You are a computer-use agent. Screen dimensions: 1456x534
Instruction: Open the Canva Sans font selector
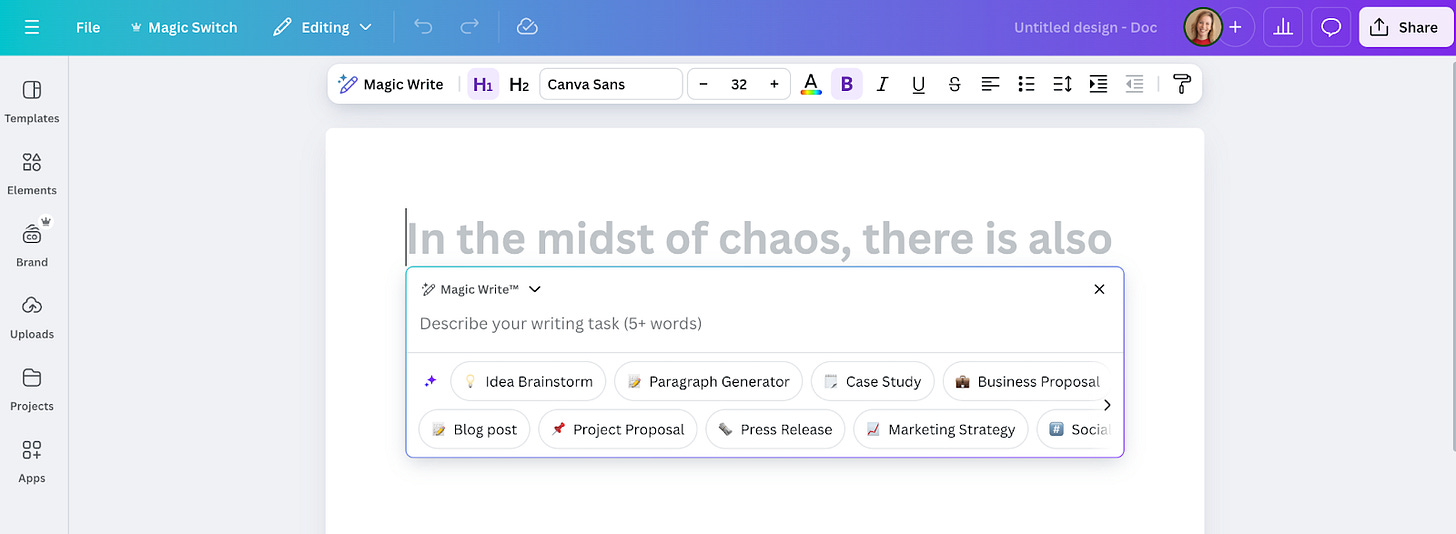click(611, 84)
